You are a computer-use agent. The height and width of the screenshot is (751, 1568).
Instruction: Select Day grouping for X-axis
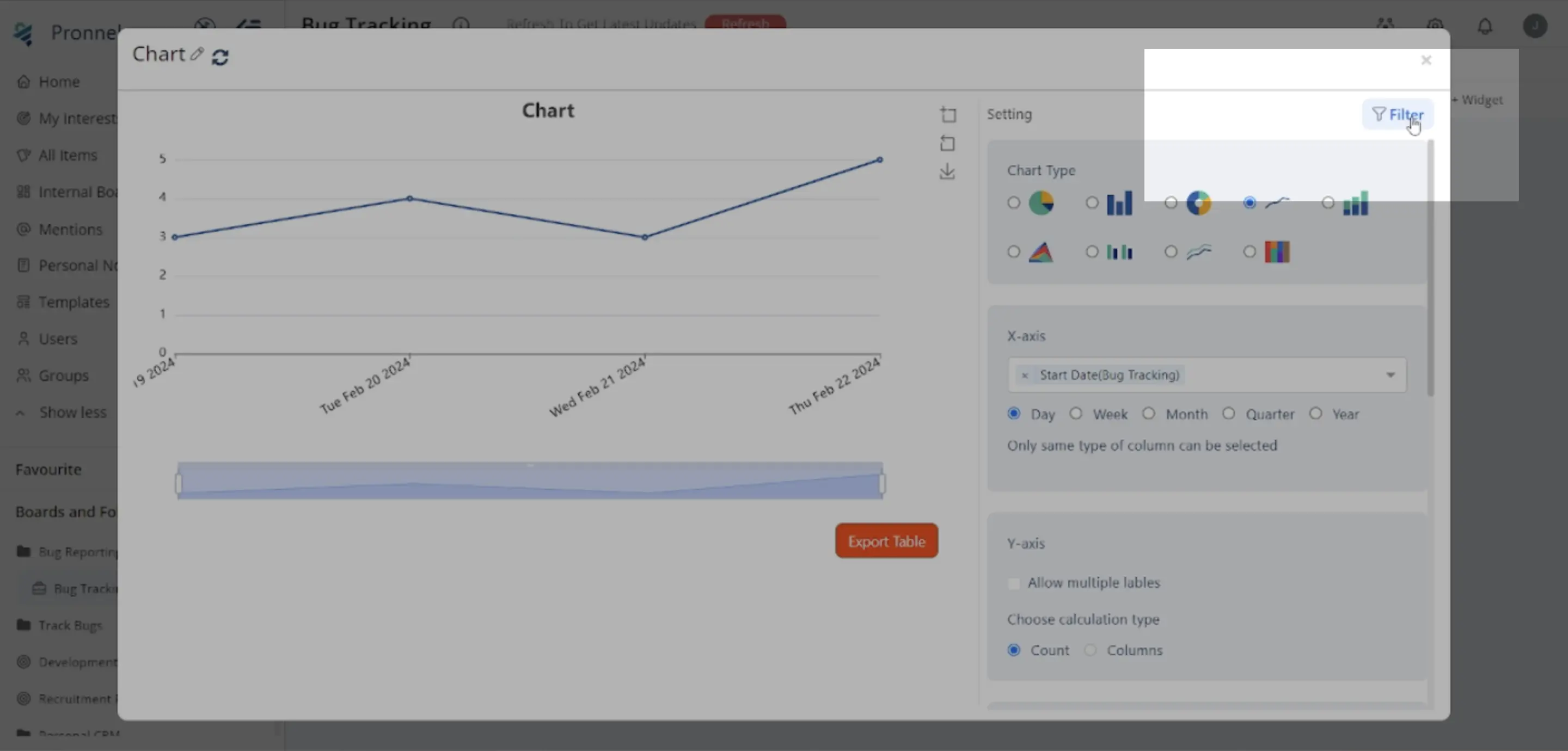pyautogui.click(x=1013, y=414)
